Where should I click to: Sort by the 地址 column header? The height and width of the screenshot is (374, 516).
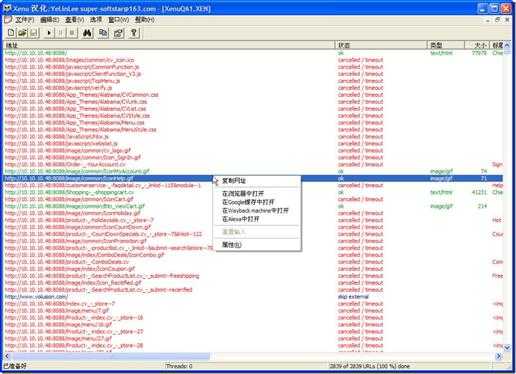[x=169, y=45]
